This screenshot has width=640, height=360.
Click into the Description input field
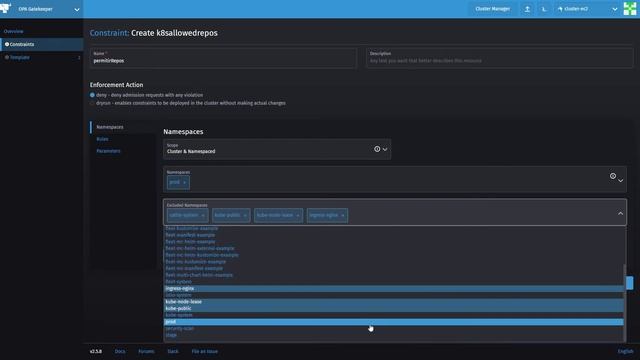point(500,58)
